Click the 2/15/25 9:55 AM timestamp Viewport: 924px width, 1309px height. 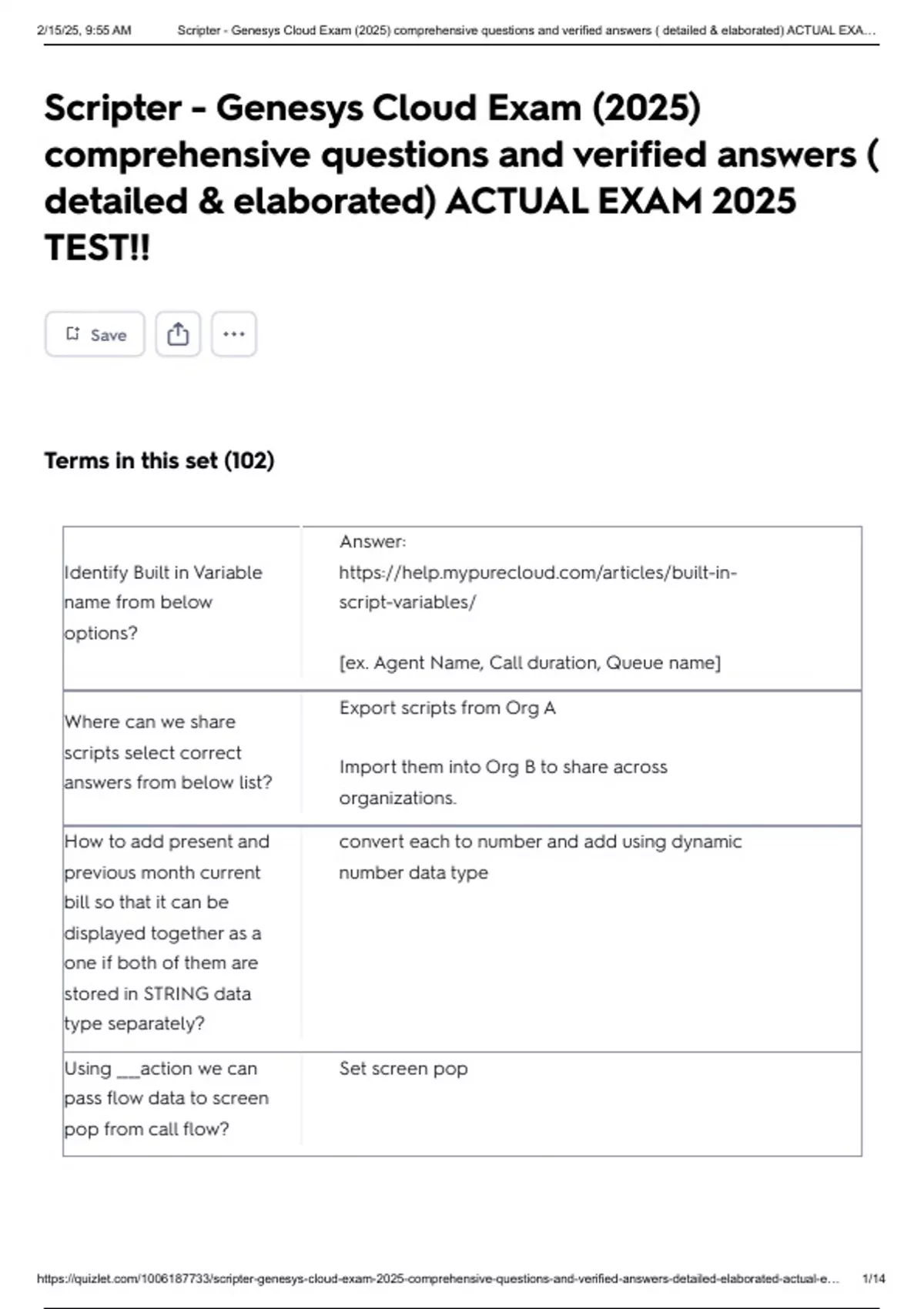tap(84, 31)
